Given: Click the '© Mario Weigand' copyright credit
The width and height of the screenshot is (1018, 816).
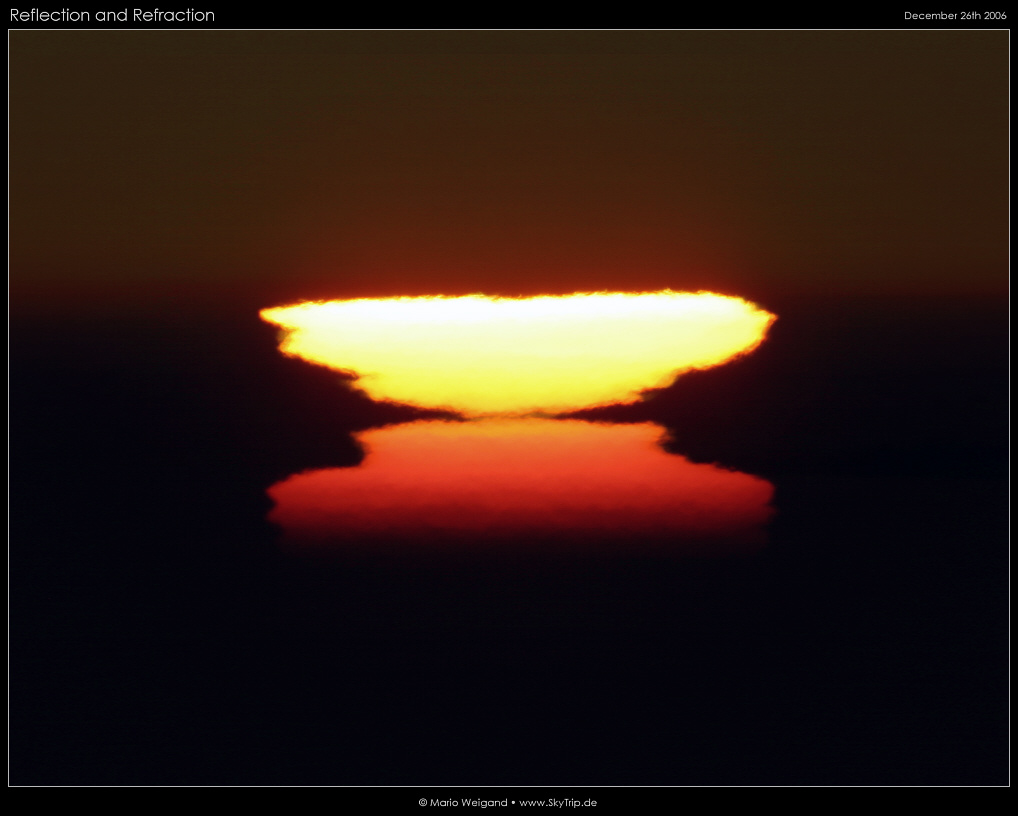Looking at the screenshot, I should tap(462, 803).
